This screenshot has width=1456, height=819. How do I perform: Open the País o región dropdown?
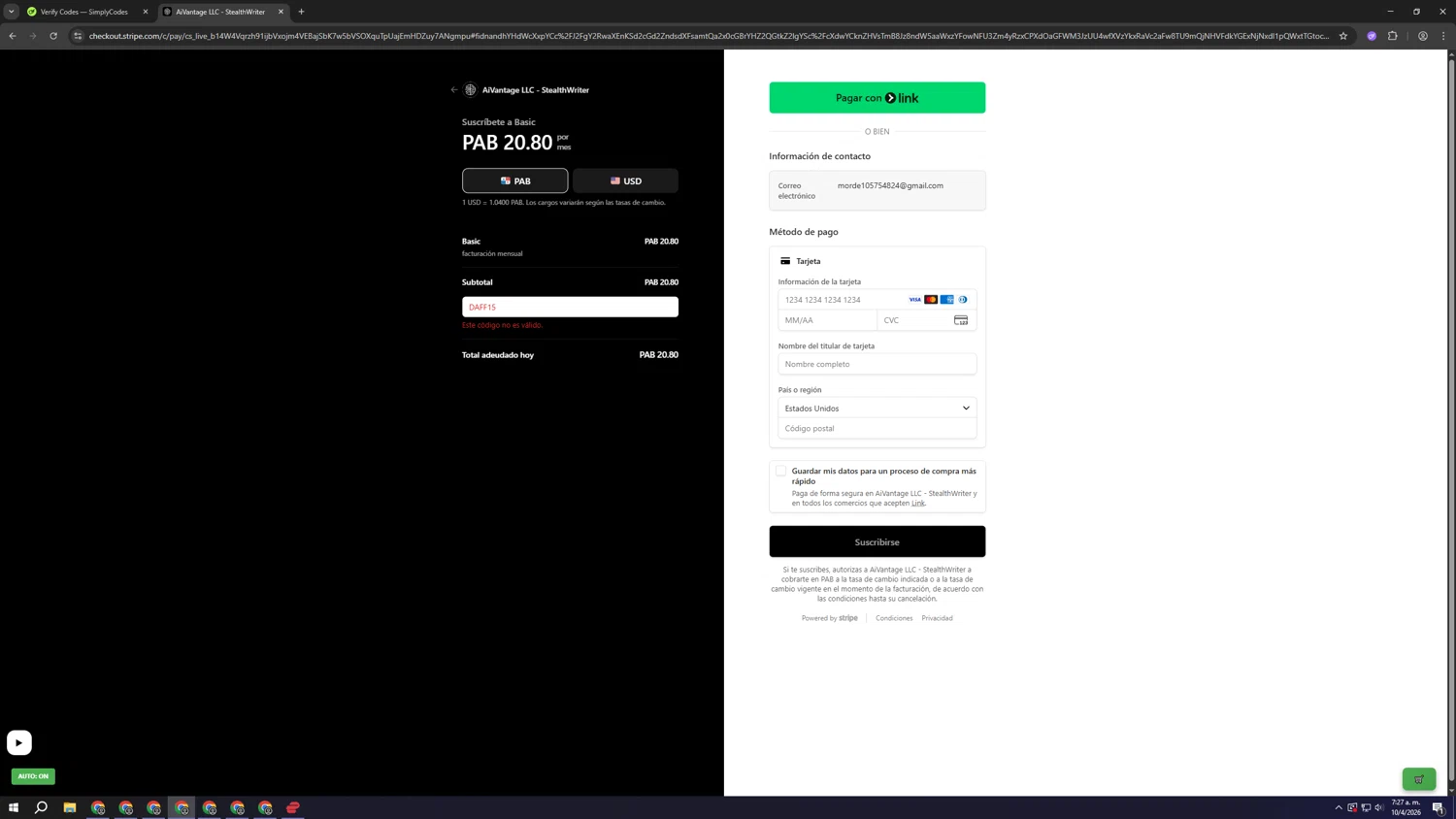pyautogui.click(x=877, y=409)
